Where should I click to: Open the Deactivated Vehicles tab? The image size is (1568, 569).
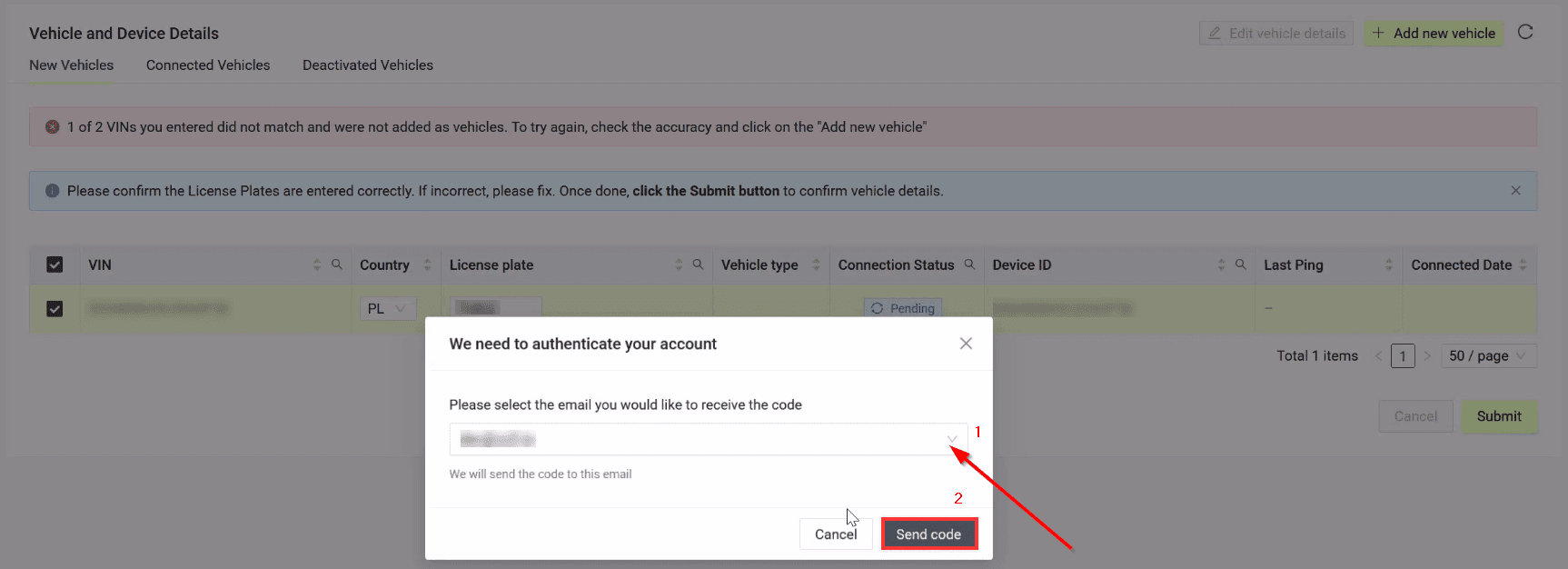[x=368, y=65]
